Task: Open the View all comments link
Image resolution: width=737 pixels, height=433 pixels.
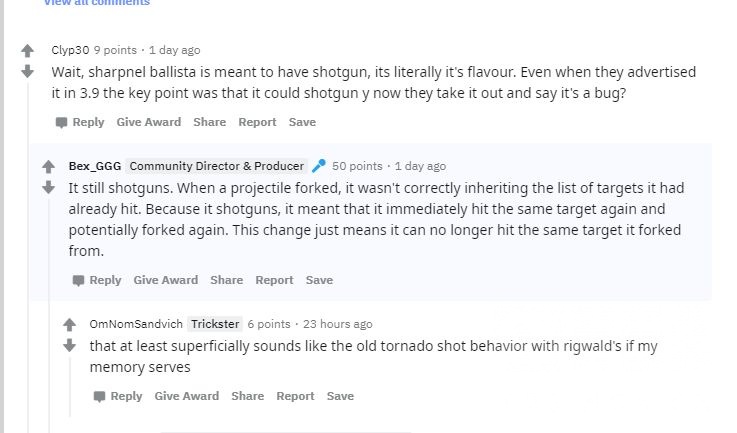Action: pos(96,3)
